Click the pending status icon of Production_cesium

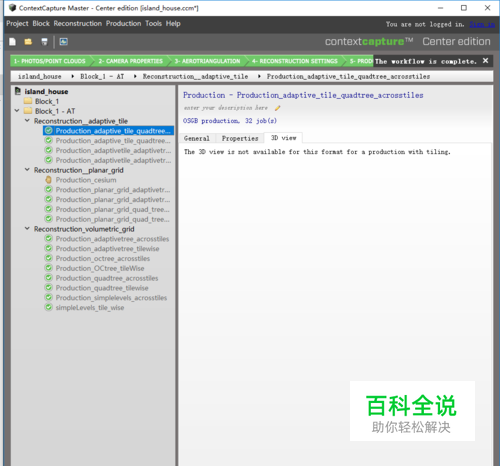click(x=49, y=180)
